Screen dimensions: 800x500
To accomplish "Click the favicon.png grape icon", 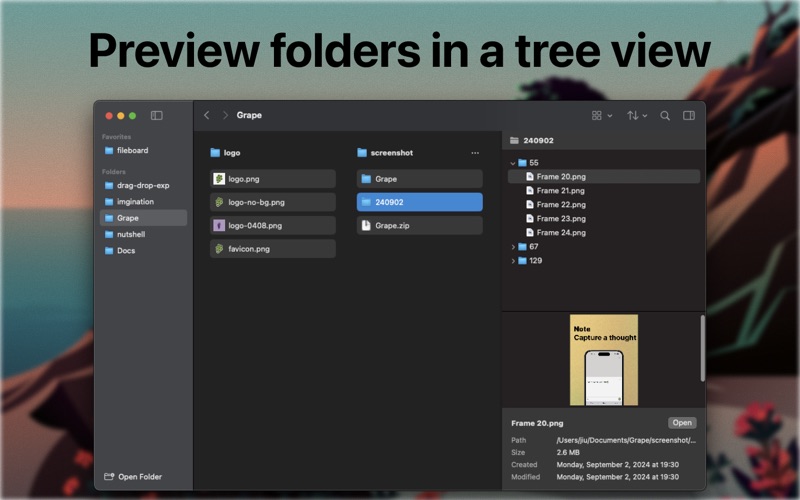I will coord(219,249).
